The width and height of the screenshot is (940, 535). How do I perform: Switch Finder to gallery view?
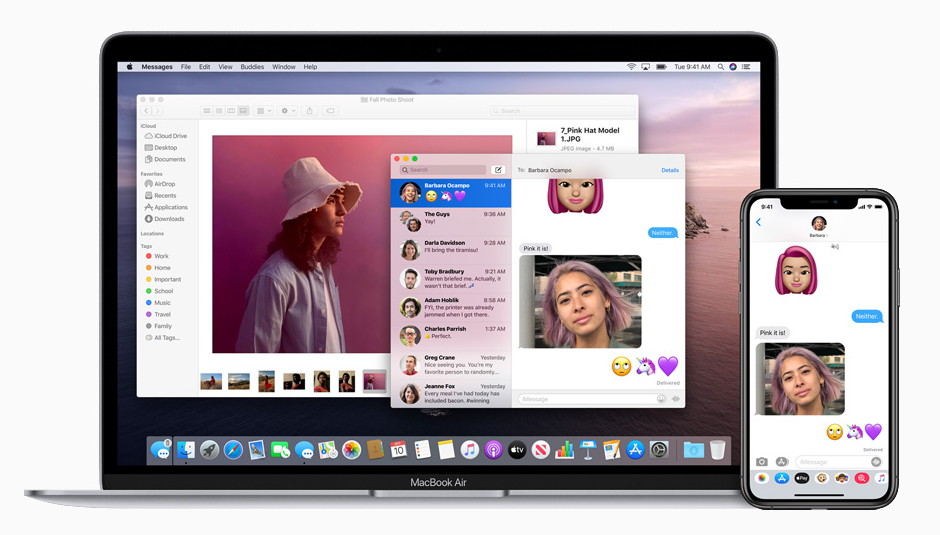243,111
